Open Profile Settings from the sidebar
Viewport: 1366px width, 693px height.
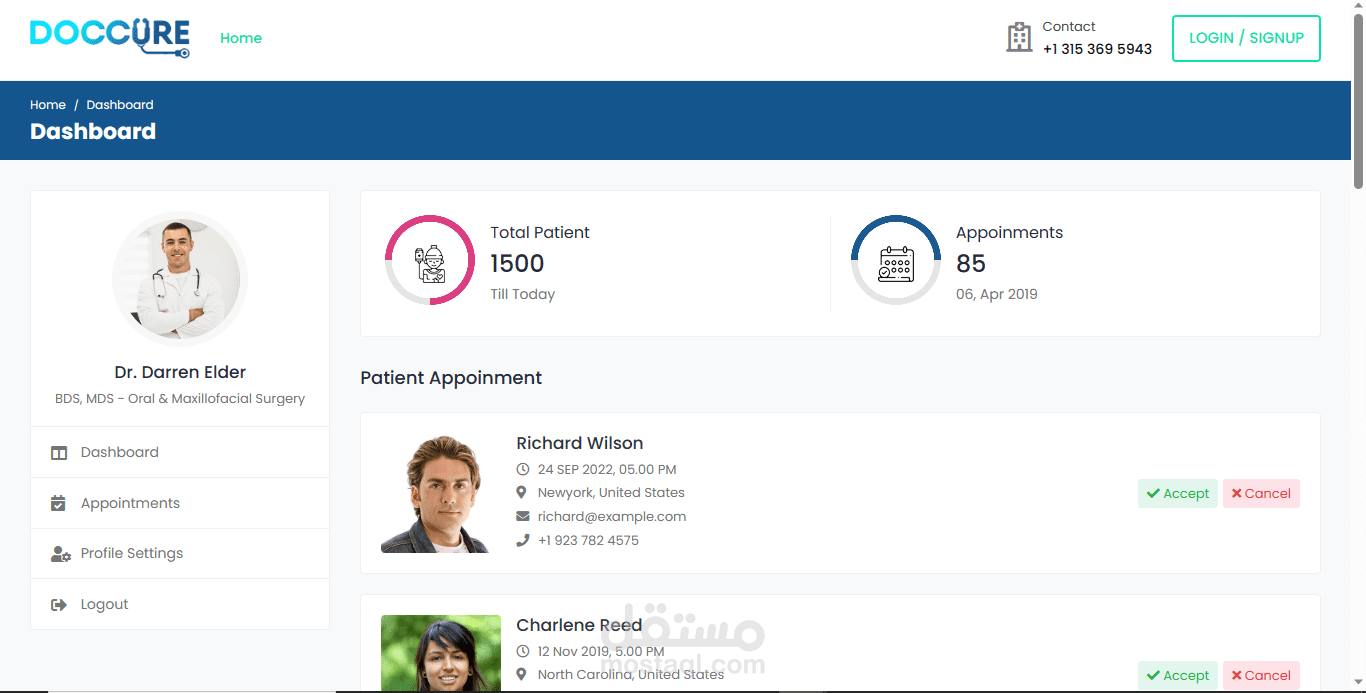pyautogui.click(x=131, y=554)
